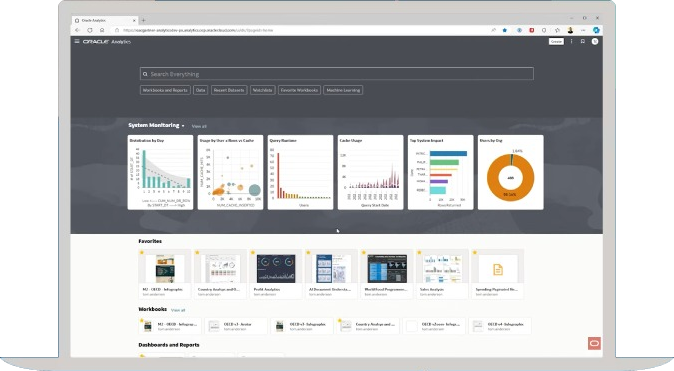Screen dimensions: 674x371
Task: Click View all beside System Monitoring
Action: click(199, 126)
